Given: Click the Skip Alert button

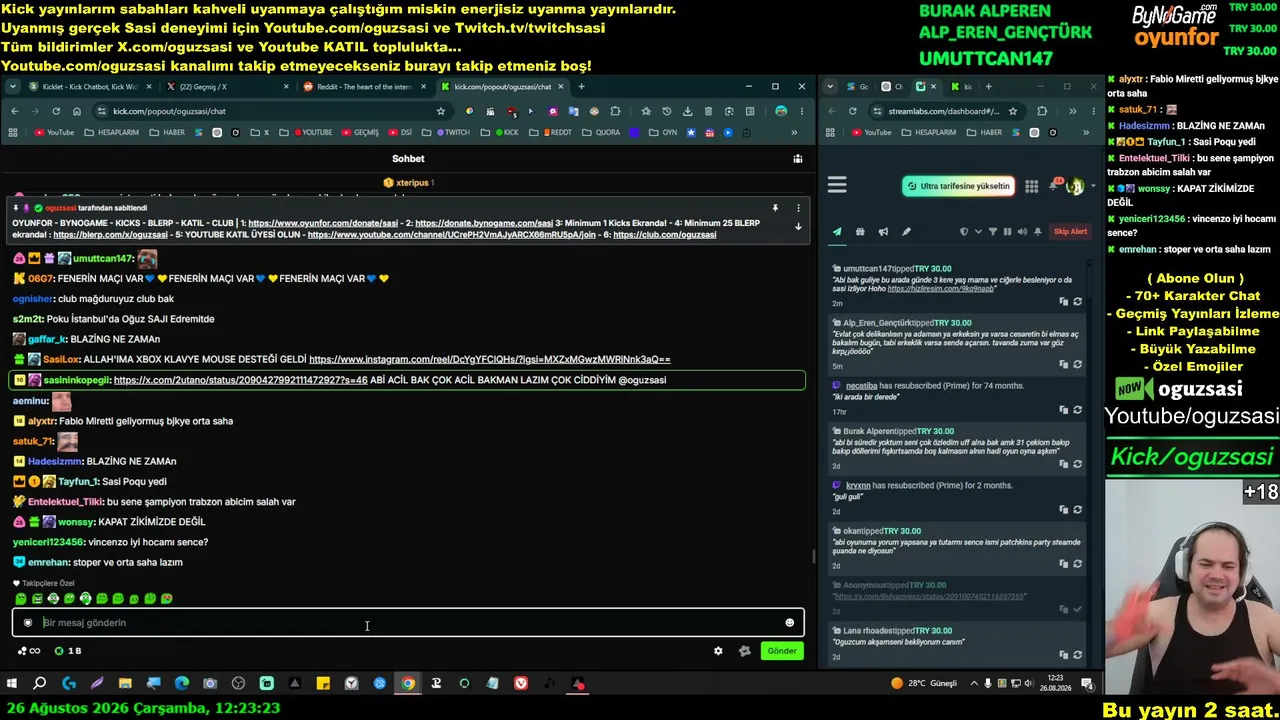Looking at the screenshot, I should (x=1070, y=232).
